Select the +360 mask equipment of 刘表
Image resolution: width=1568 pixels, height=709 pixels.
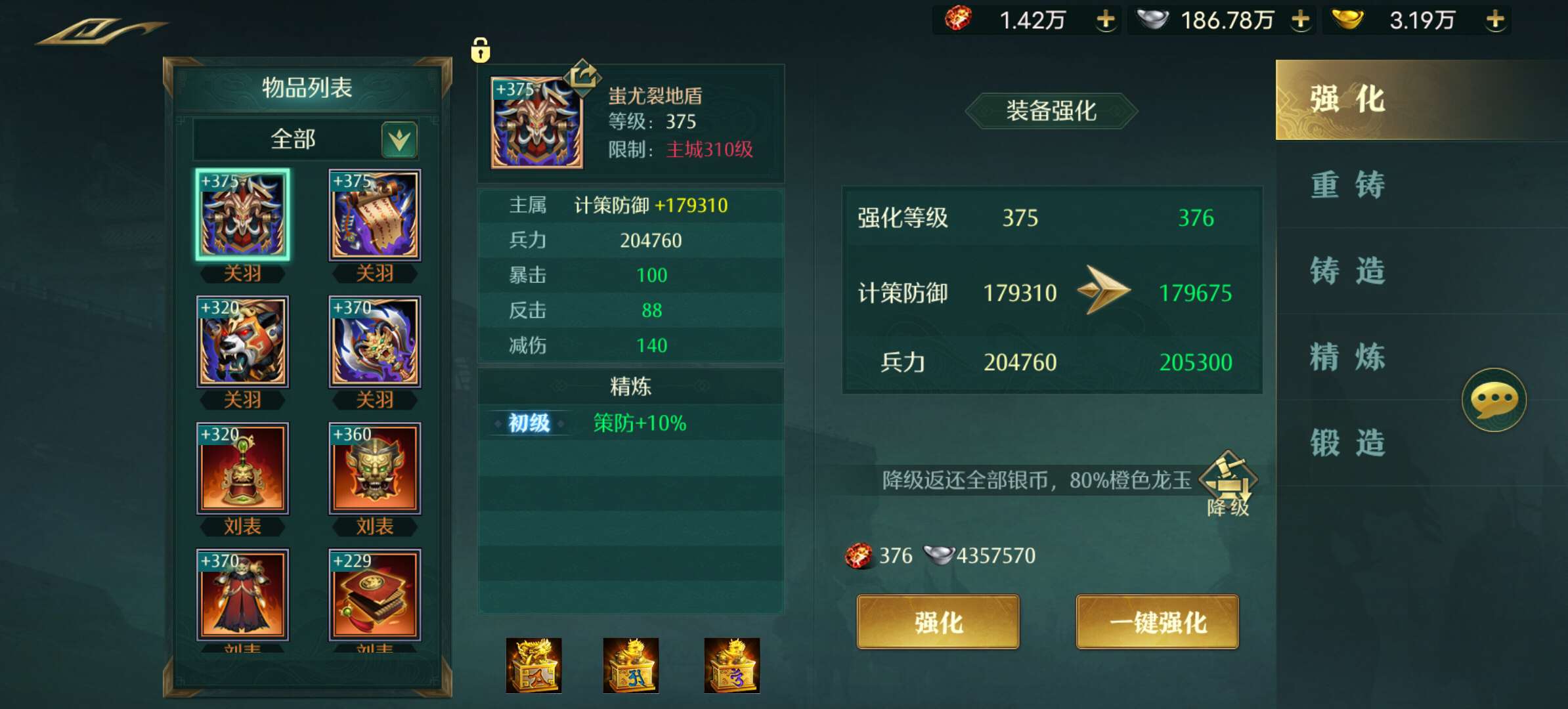pyautogui.click(x=374, y=468)
